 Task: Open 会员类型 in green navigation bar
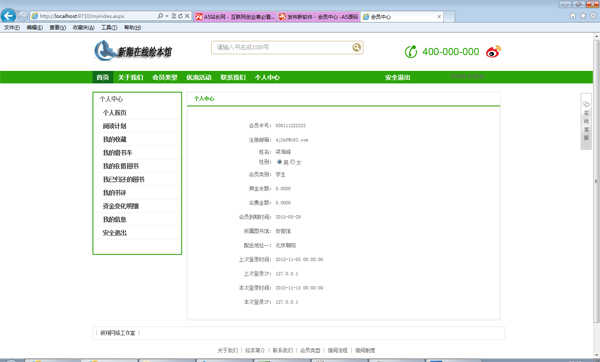click(x=165, y=77)
